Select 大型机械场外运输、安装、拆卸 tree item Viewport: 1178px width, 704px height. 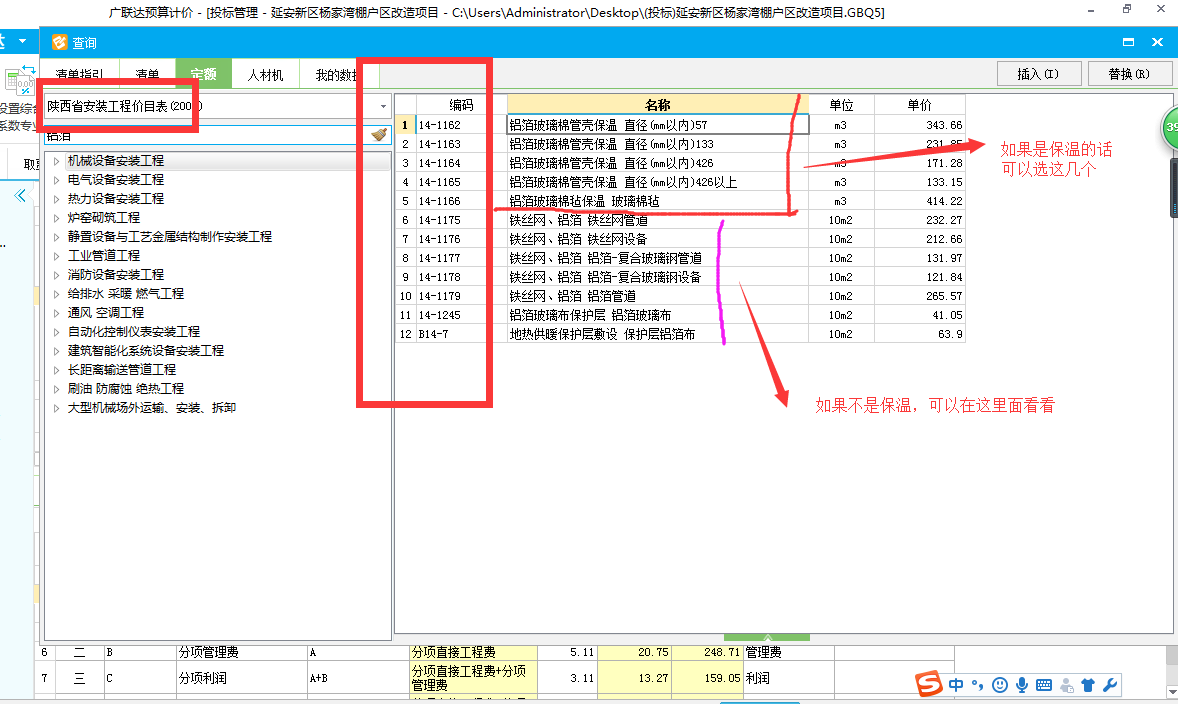coord(152,407)
